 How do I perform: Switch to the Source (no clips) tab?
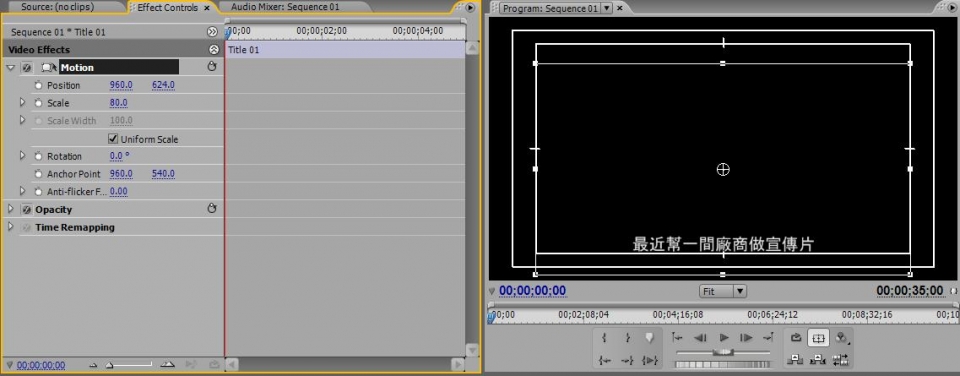point(59,7)
